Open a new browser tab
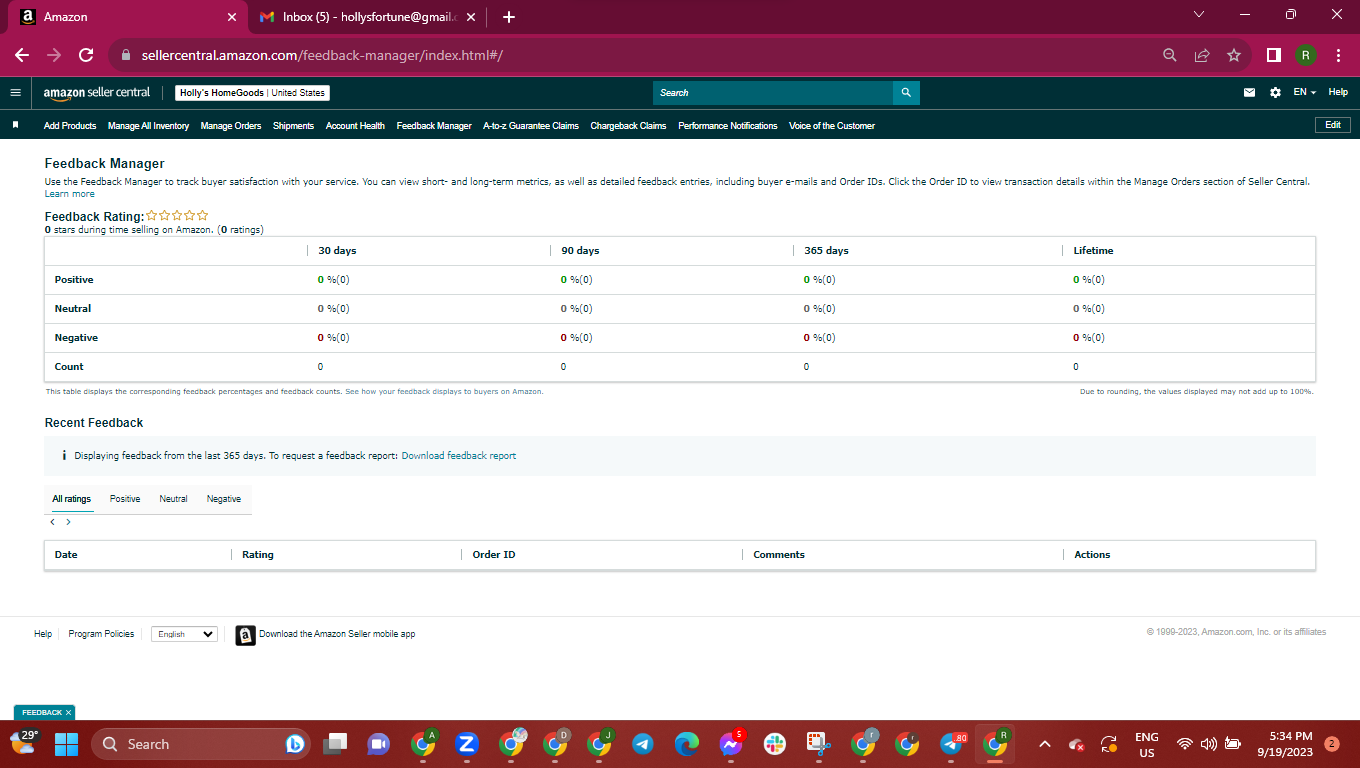 (509, 17)
